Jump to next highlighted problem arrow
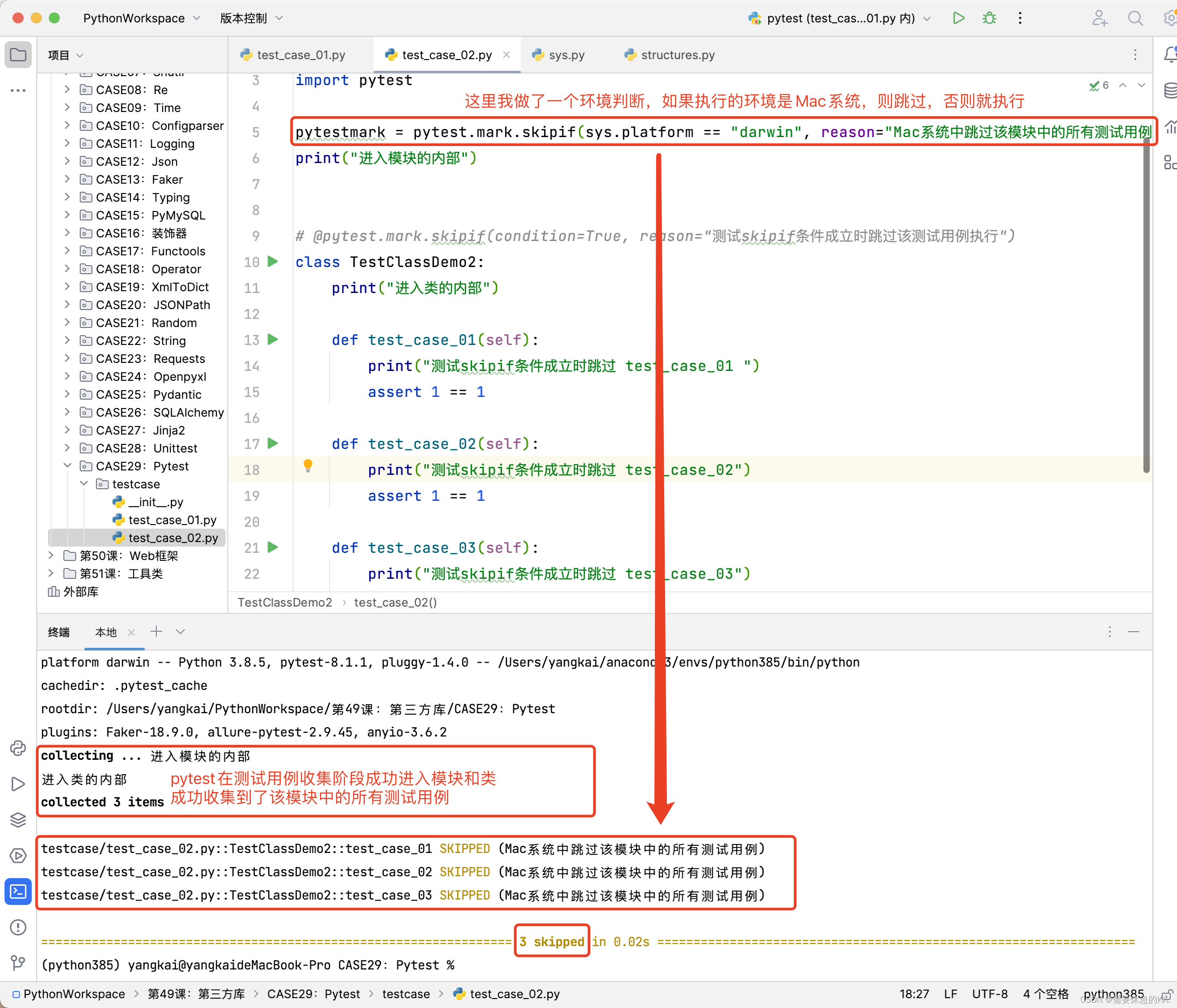 click(x=1141, y=85)
